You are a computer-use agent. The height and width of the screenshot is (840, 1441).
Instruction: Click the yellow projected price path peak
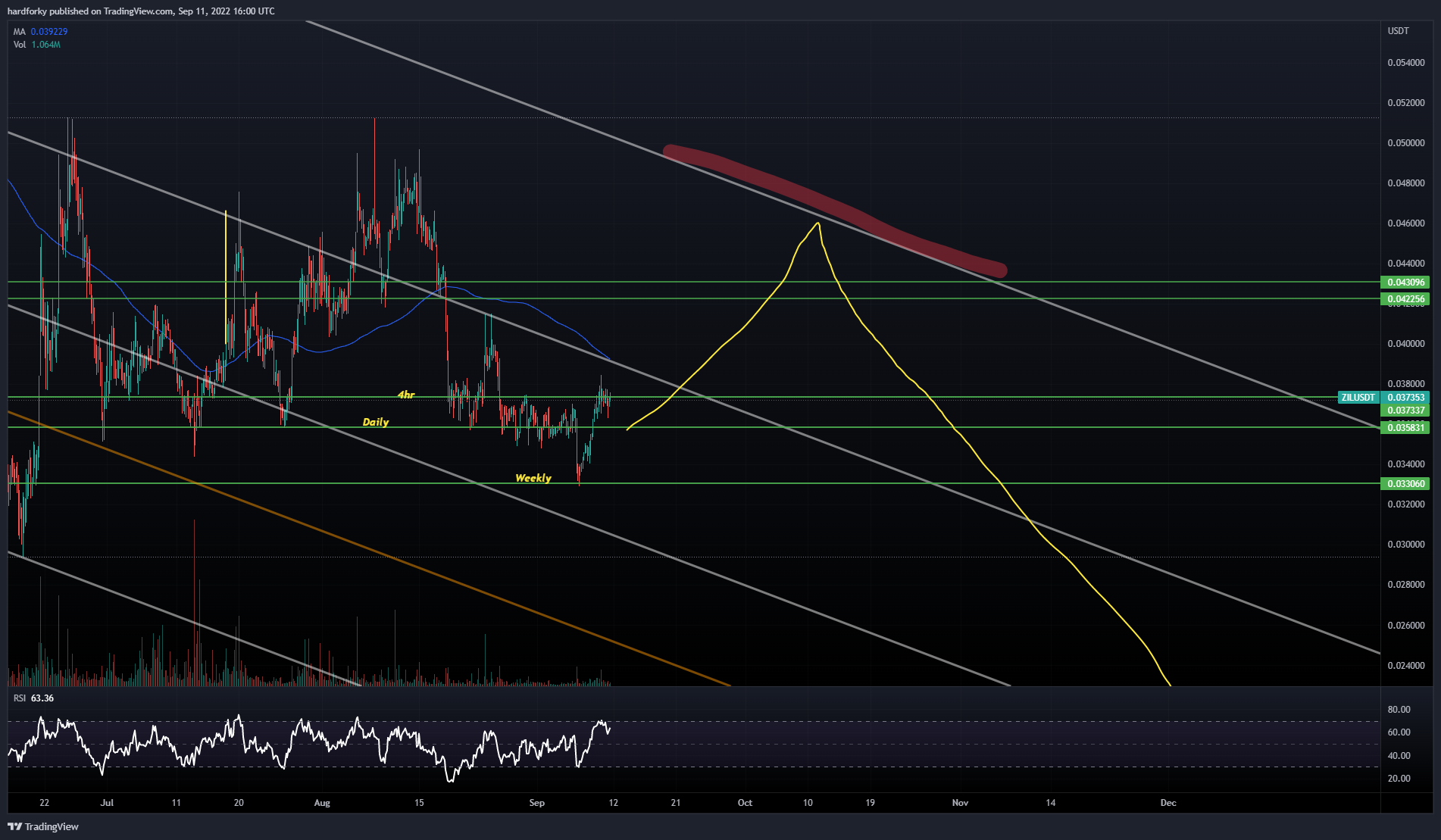(x=817, y=224)
